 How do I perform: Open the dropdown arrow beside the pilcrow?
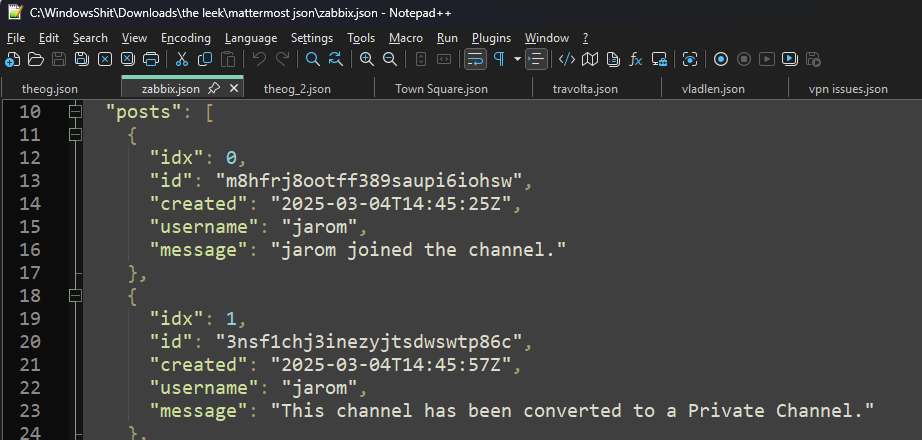[x=517, y=59]
